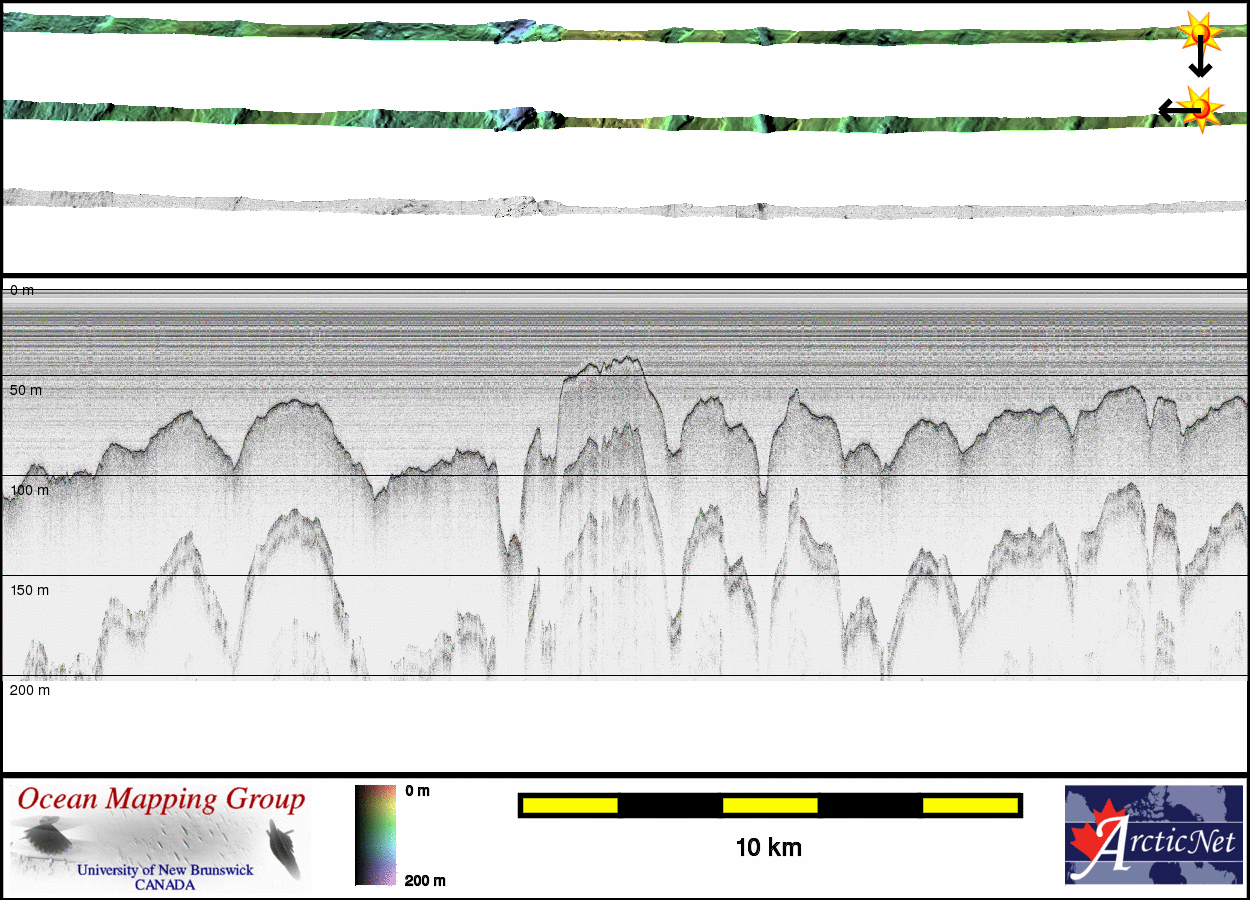This screenshot has height=900, width=1250.
Task: Select the University of New Brunswick text
Action: pyautogui.click(x=165, y=870)
